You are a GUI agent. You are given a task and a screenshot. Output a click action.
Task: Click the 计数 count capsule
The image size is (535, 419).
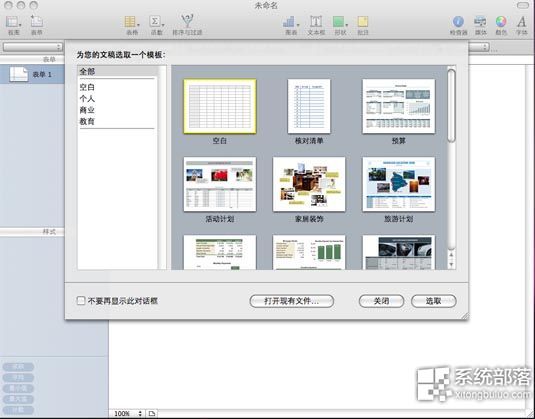(x=18, y=410)
